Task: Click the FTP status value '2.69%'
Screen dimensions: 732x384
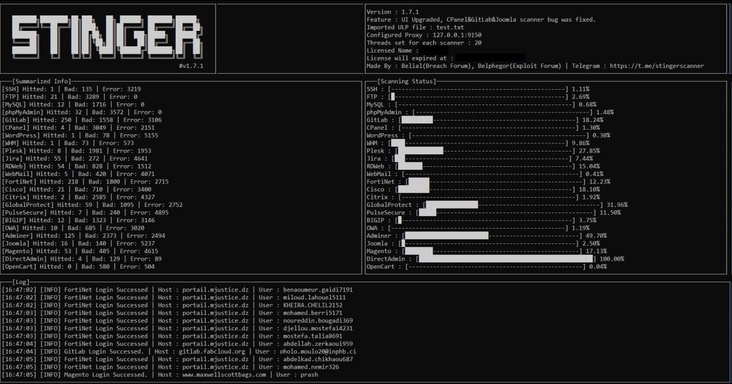Action: point(580,97)
